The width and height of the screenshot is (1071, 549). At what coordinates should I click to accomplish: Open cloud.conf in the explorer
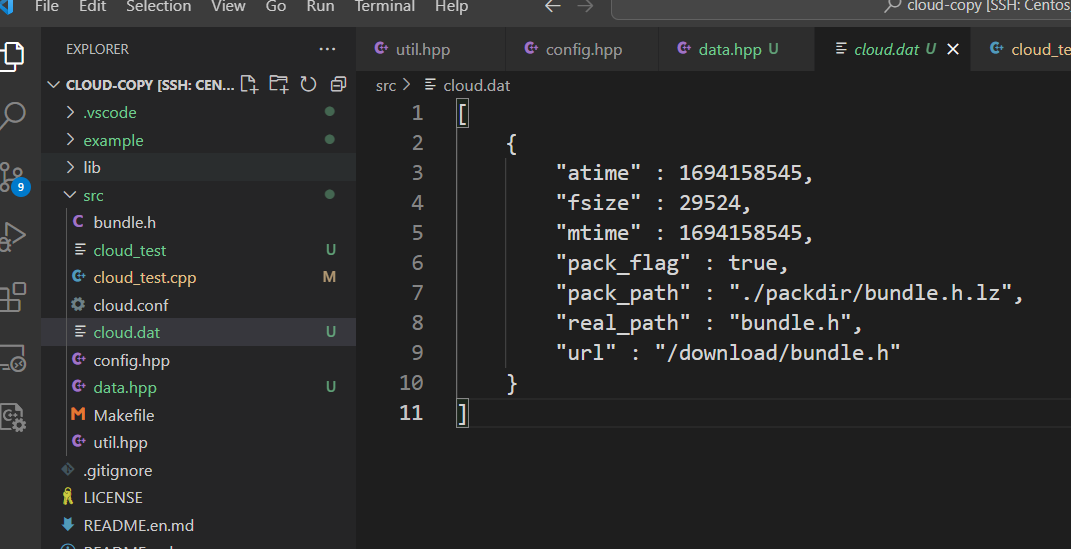(198, 305)
